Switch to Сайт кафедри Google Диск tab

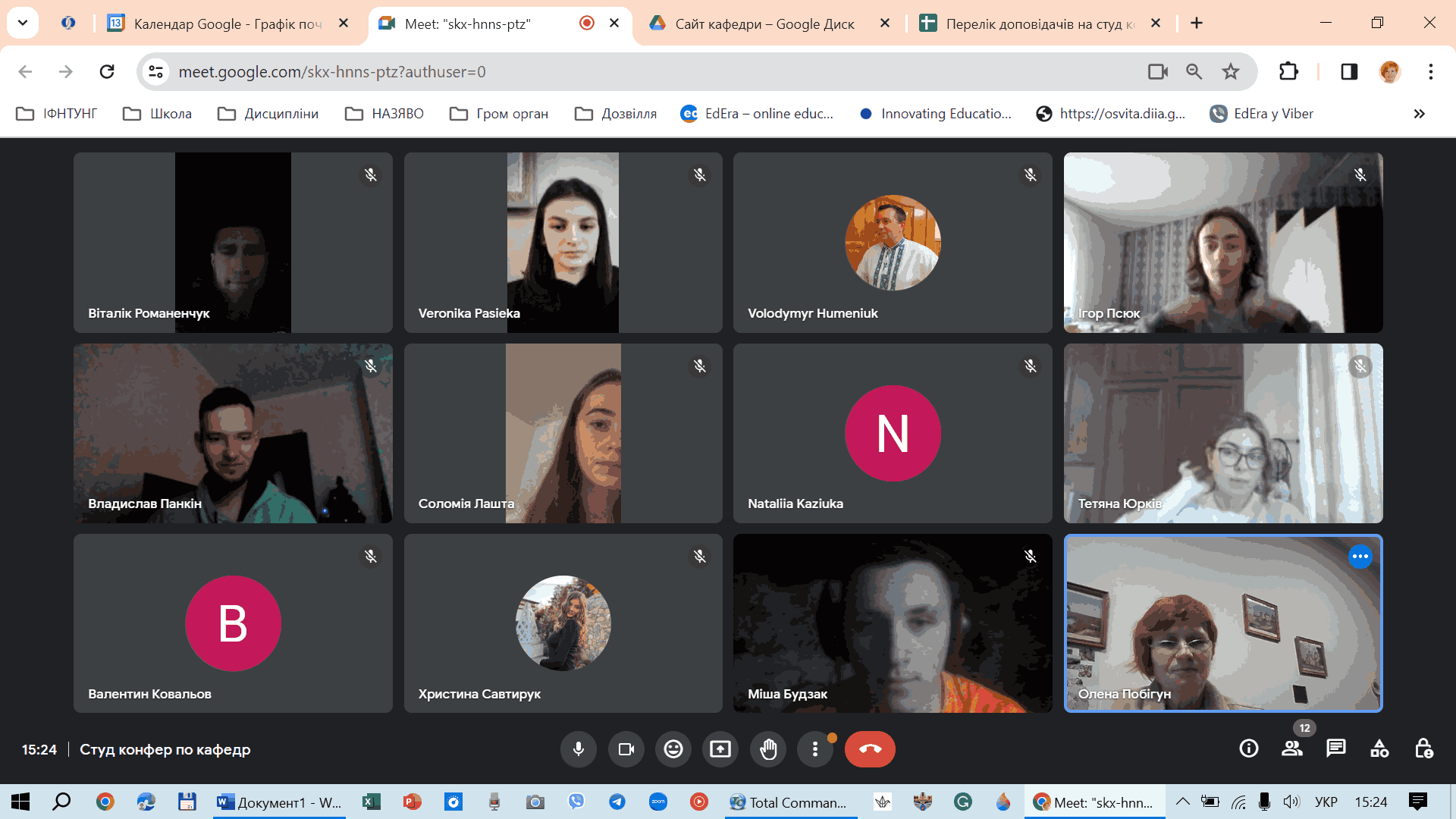(x=764, y=24)
